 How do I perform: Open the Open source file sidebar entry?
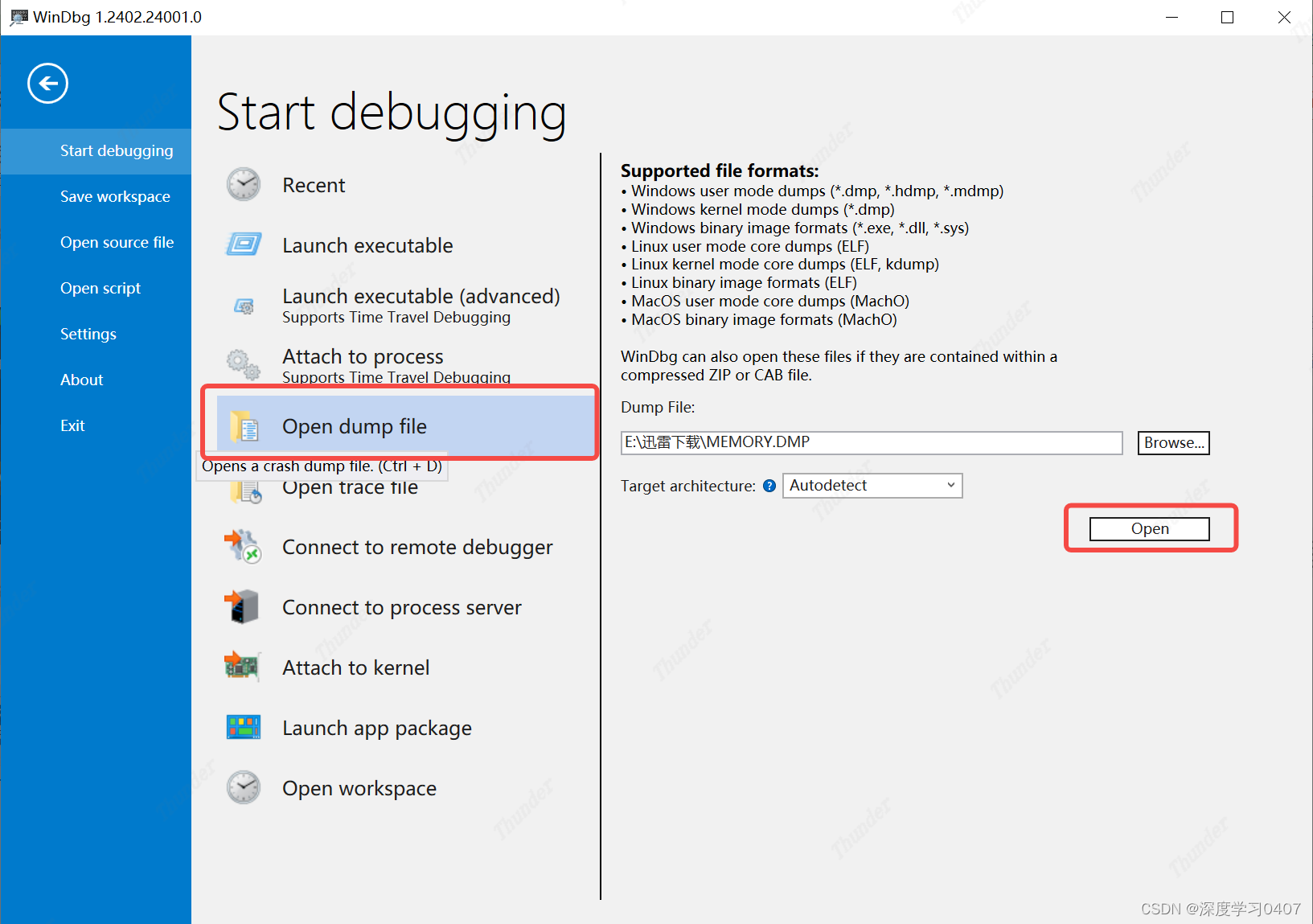coord(117,242)
